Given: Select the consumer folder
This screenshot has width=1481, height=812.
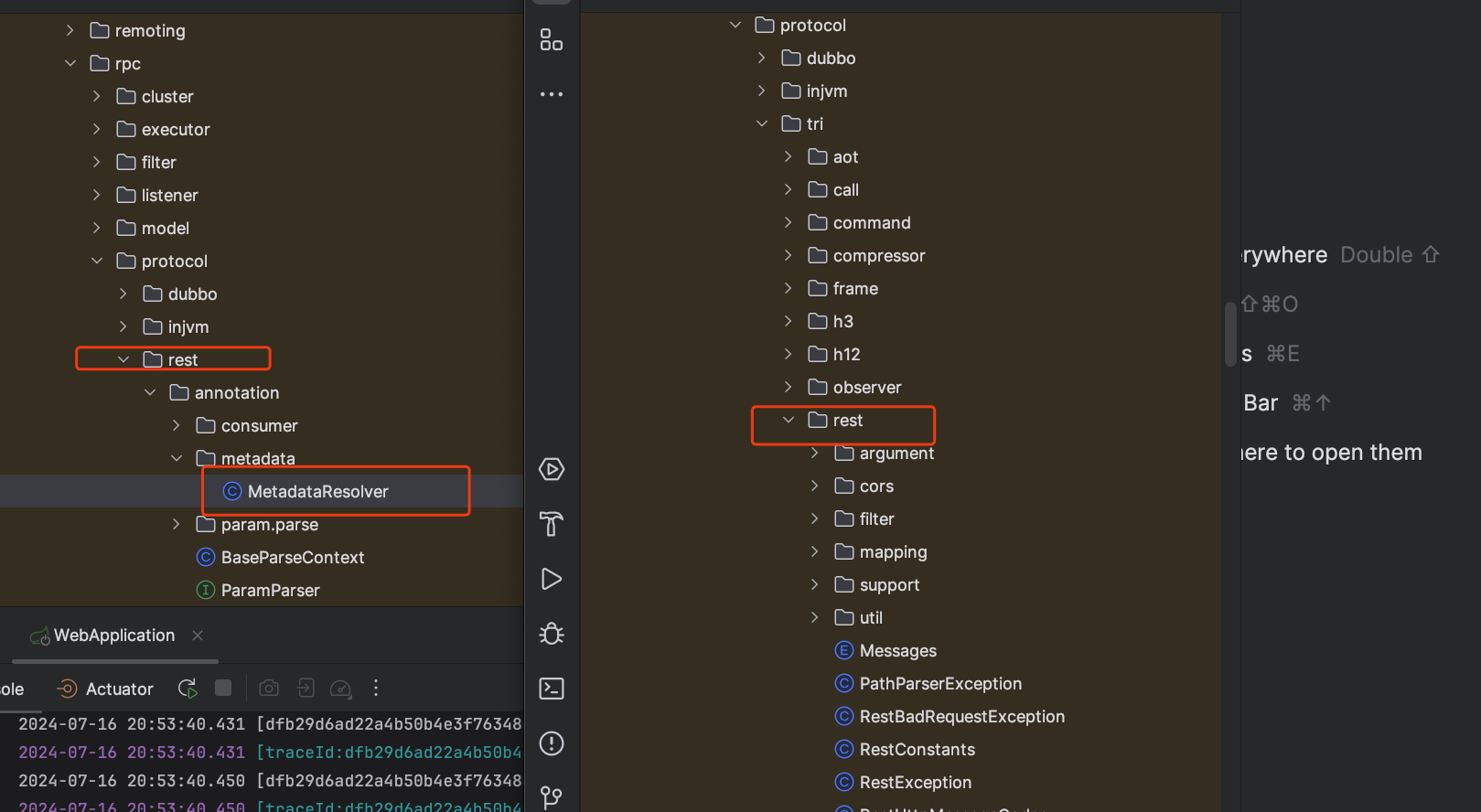Looking at the screenshot, I should point(259,425).
